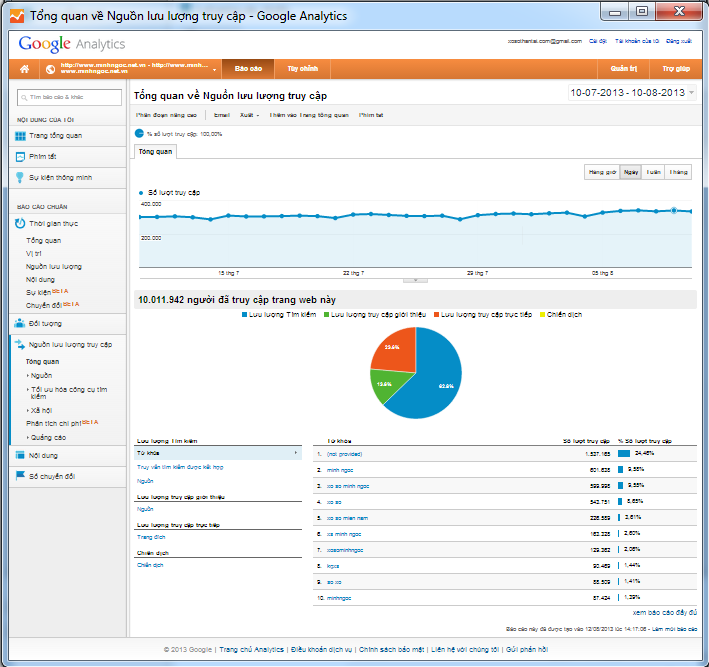Viewport: 709px width, 667px height.
Task: Switch chart to Ngày view
Action: pos(631,172)
